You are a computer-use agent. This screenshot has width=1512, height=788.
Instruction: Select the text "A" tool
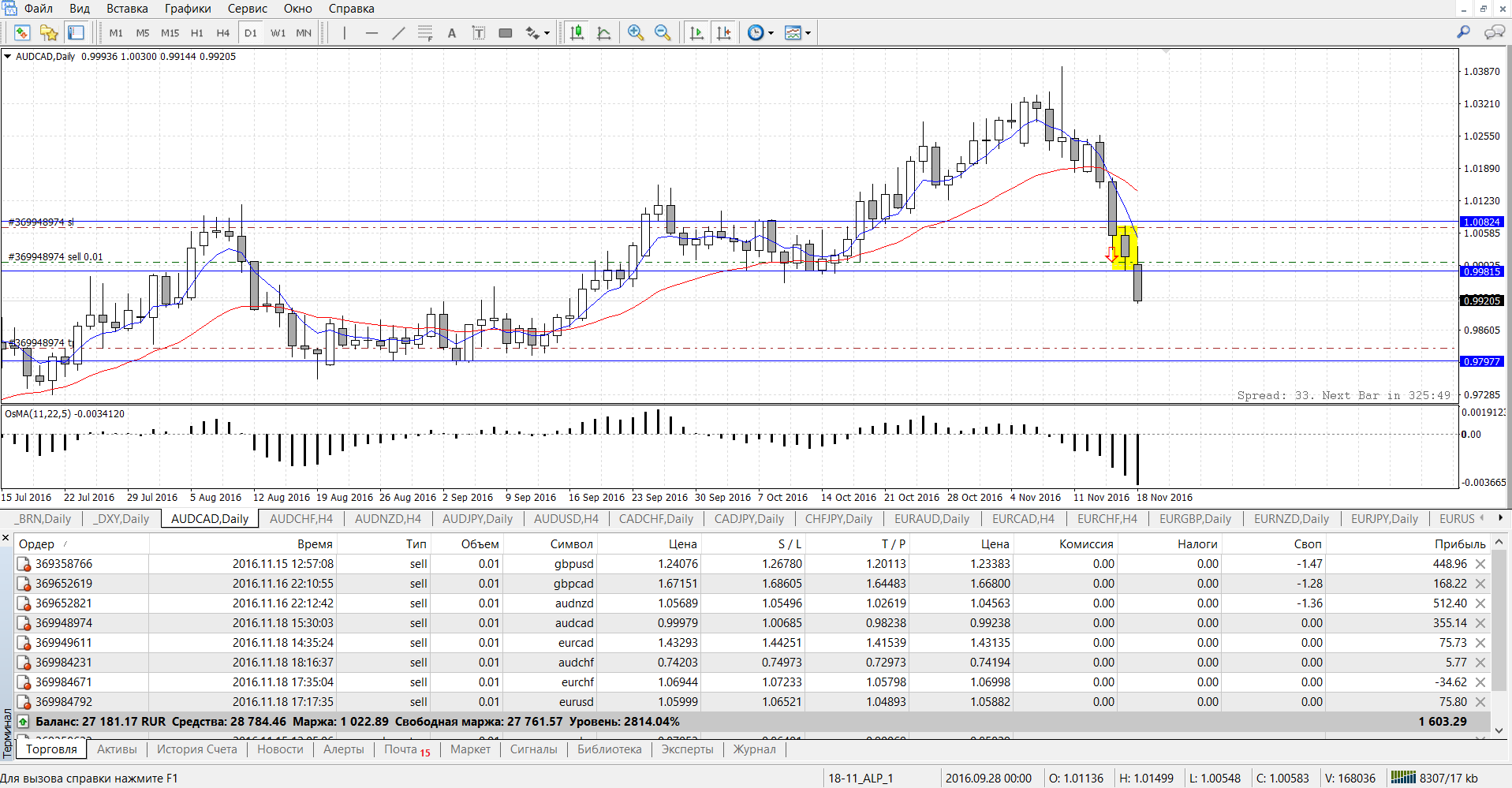pos(452,32)
